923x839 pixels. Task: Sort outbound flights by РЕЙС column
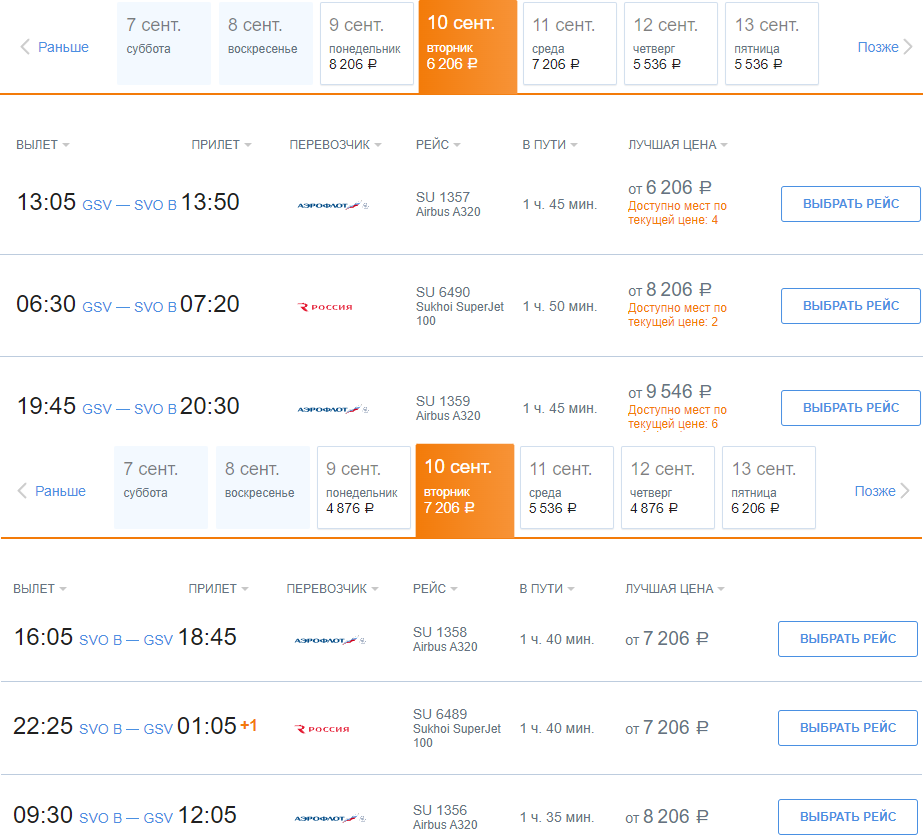[x=438, y=145]
